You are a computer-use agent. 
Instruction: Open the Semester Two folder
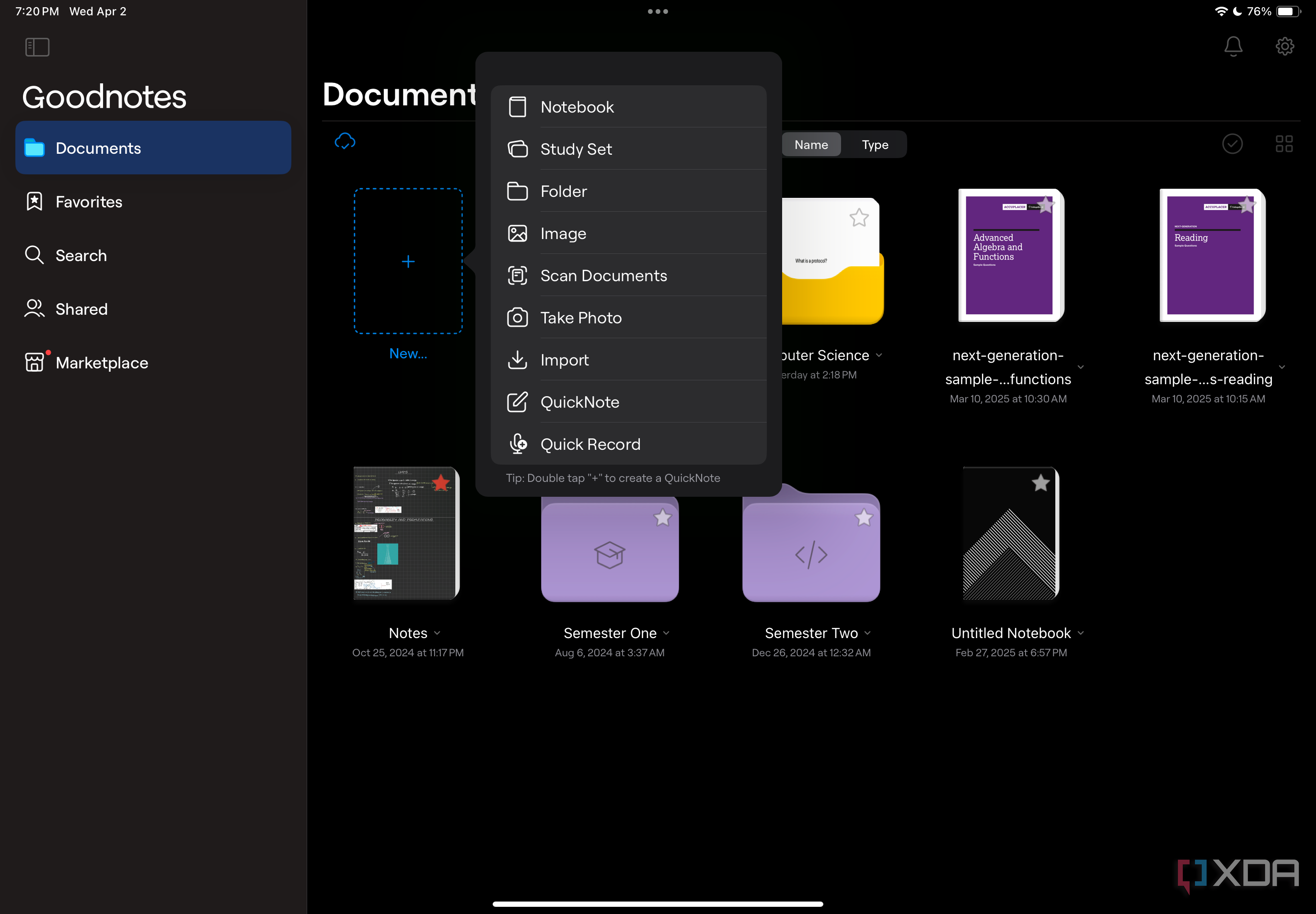coord(811,542)
